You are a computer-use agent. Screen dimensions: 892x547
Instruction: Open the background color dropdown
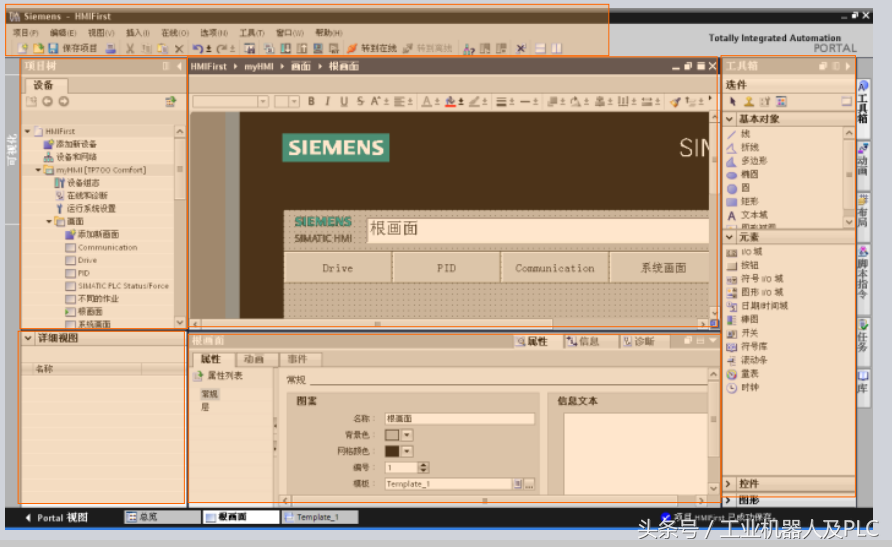point(407,435)
